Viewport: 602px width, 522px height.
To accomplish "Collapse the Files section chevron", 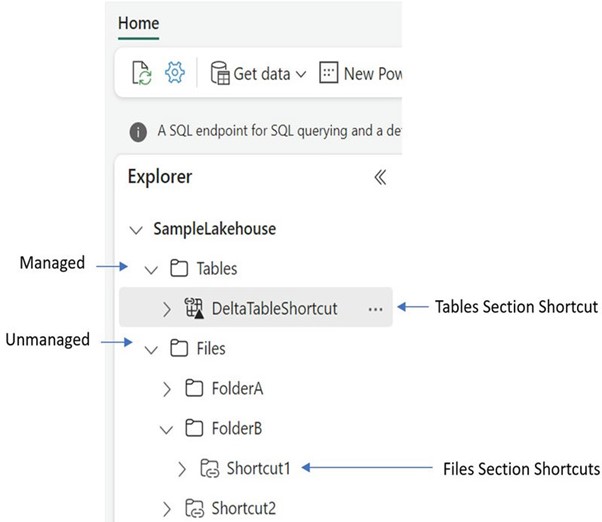I will tap(151, 350).
